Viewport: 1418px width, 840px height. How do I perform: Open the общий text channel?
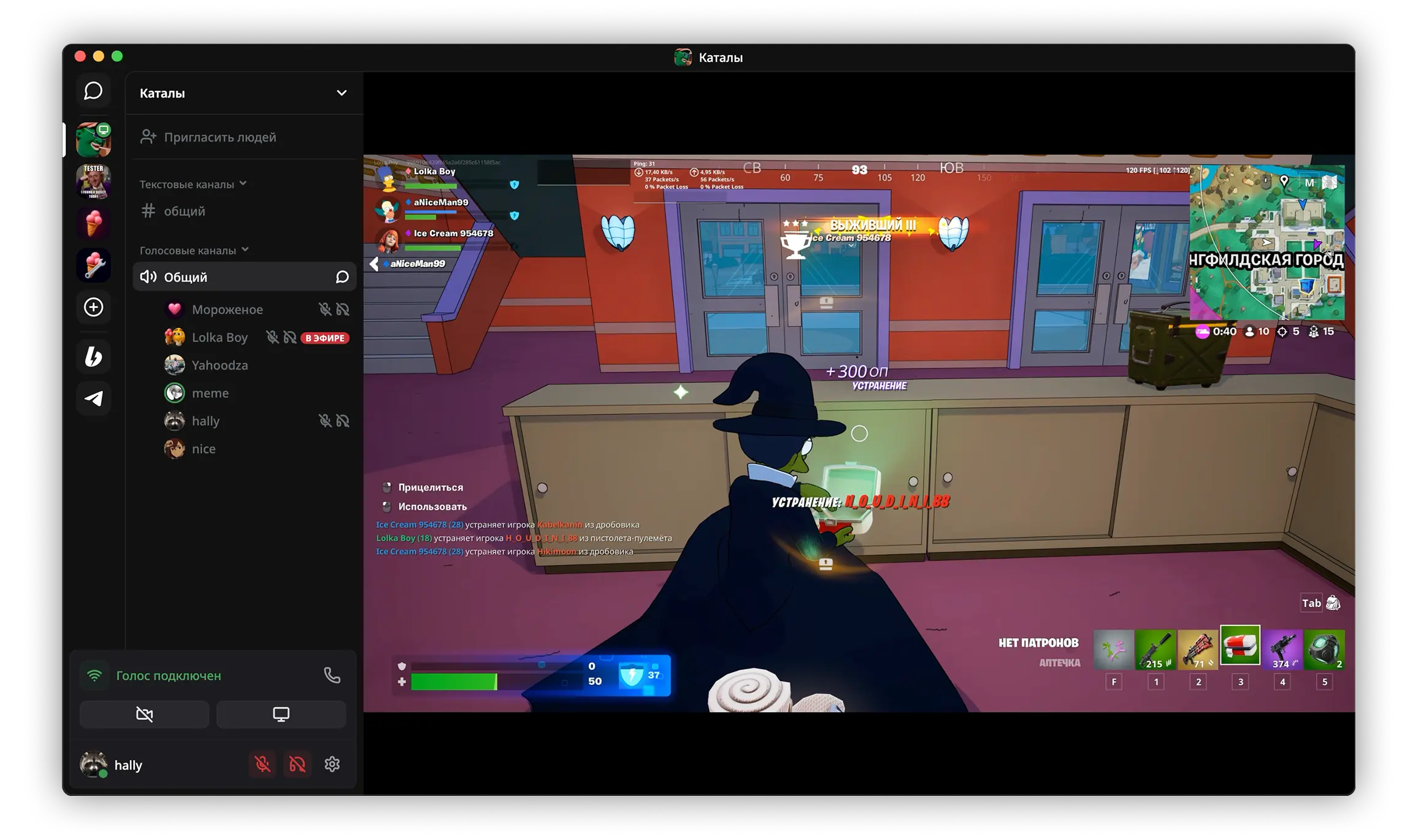pos(184,211)
